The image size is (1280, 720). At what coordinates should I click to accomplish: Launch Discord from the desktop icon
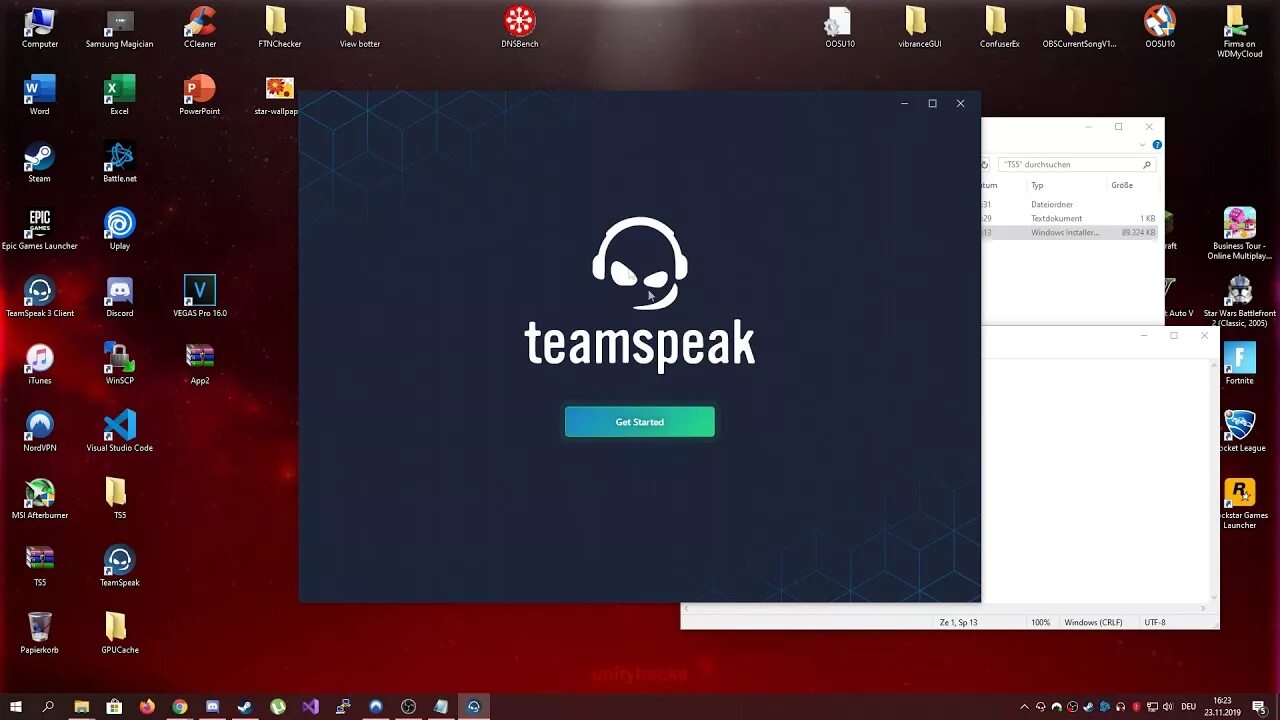[119, 297]
